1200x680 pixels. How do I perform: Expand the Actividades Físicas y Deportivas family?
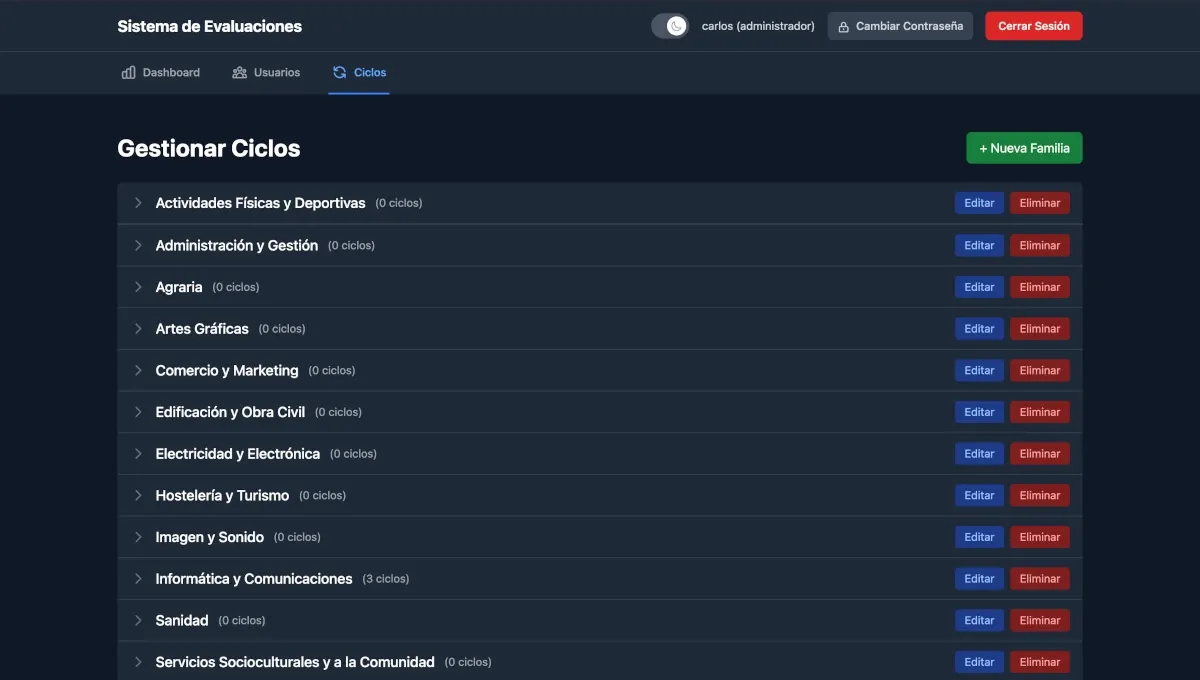137,201
